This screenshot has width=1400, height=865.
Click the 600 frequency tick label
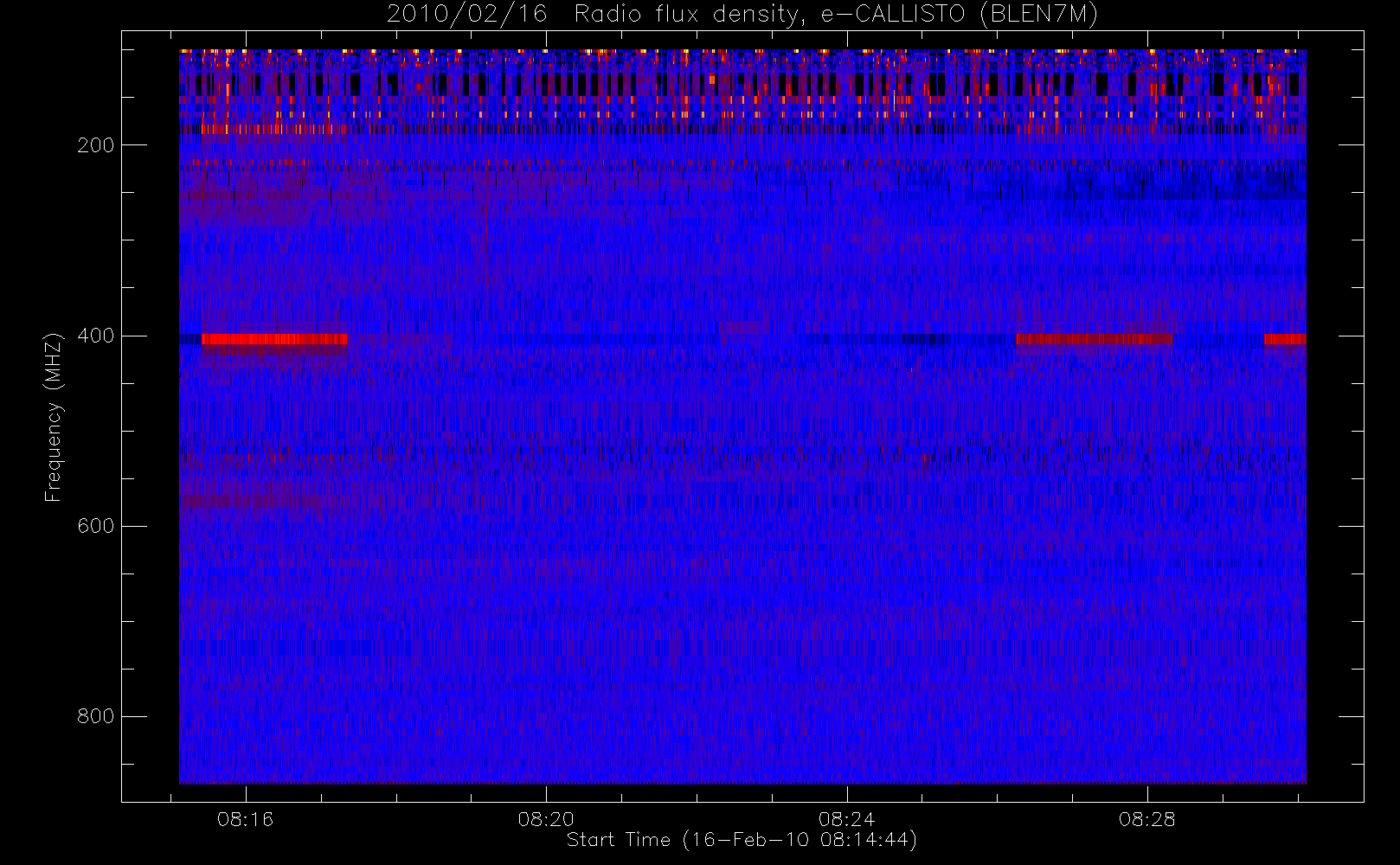pos(96,526)
